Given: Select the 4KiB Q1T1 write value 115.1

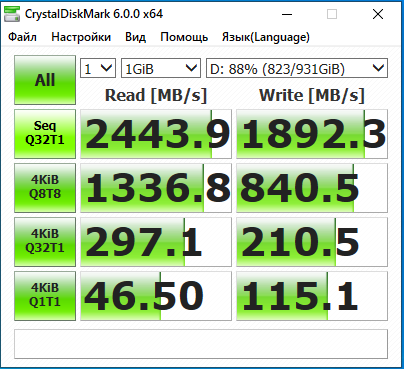Looking at the screenshot, I should click(312, 296).
